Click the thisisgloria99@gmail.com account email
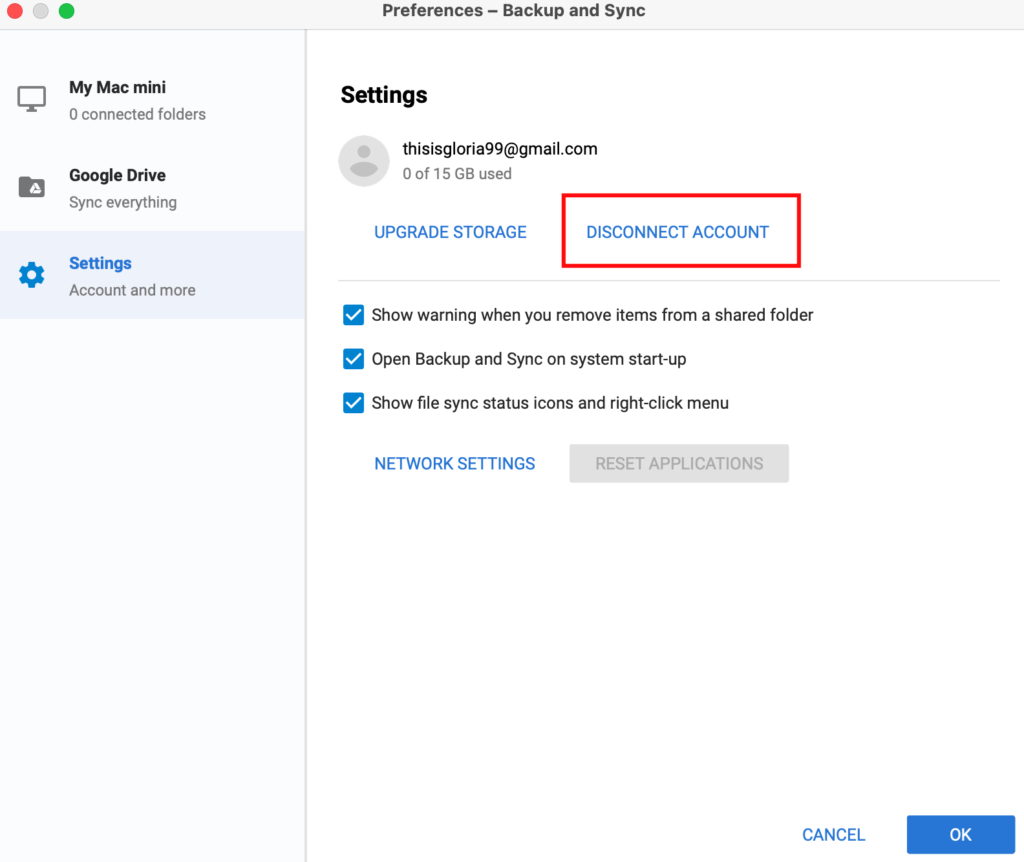The image size is (1024, 862). (x=500, y=149)
